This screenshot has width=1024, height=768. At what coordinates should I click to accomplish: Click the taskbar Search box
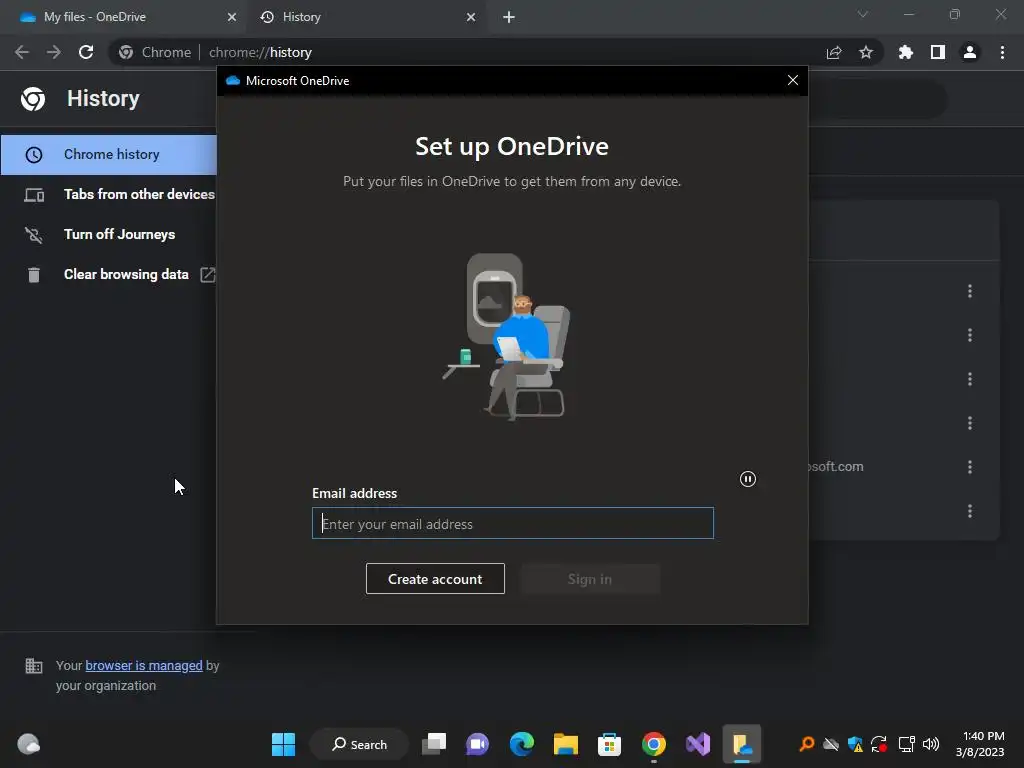pyautogui.click(x=359, y=744)
